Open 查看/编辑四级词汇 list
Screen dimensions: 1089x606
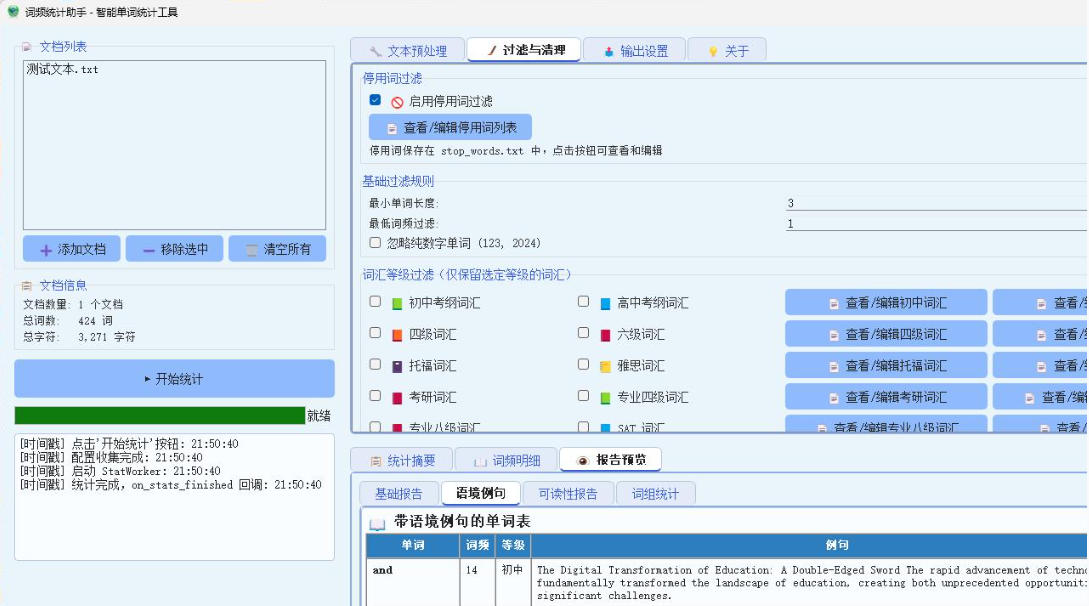(x=886, y=334)
